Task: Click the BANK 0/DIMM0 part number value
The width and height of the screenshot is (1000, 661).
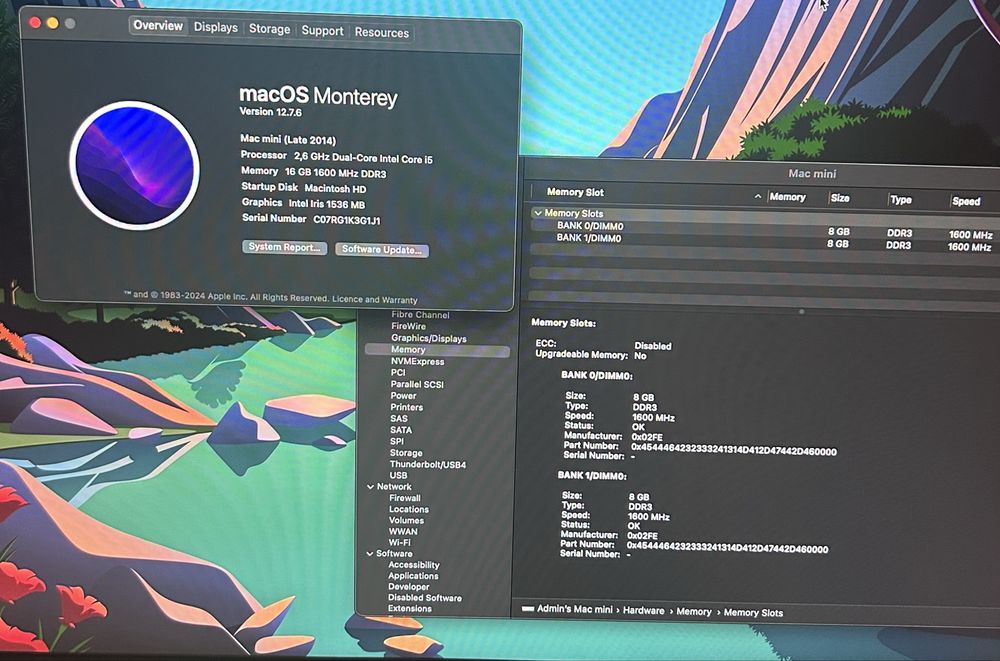Action: click(x=733, y=450)
